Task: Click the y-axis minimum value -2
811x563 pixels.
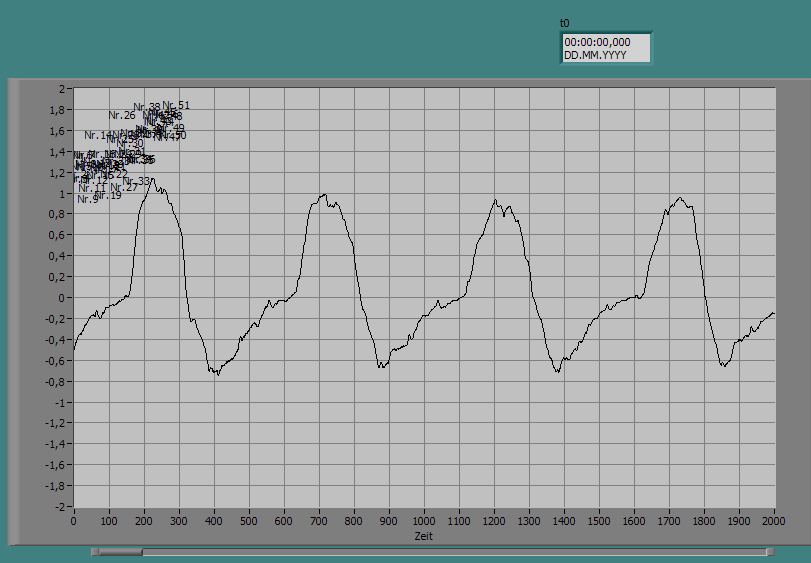Action: click(x=60, y=507)
